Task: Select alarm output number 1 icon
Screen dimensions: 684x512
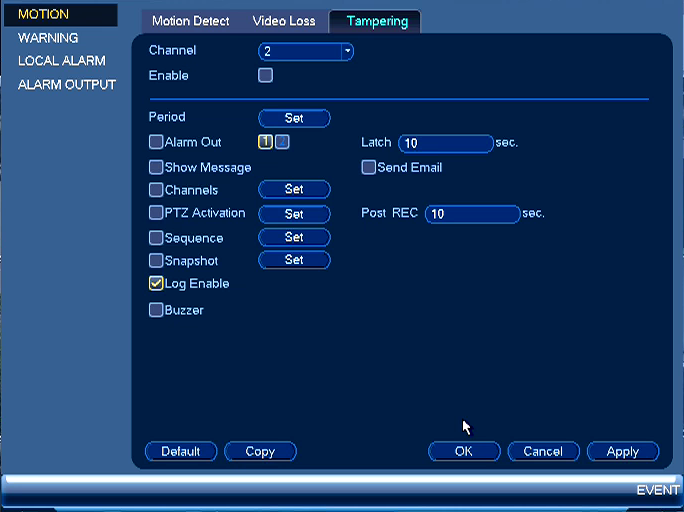Action: tap(265, 142)
